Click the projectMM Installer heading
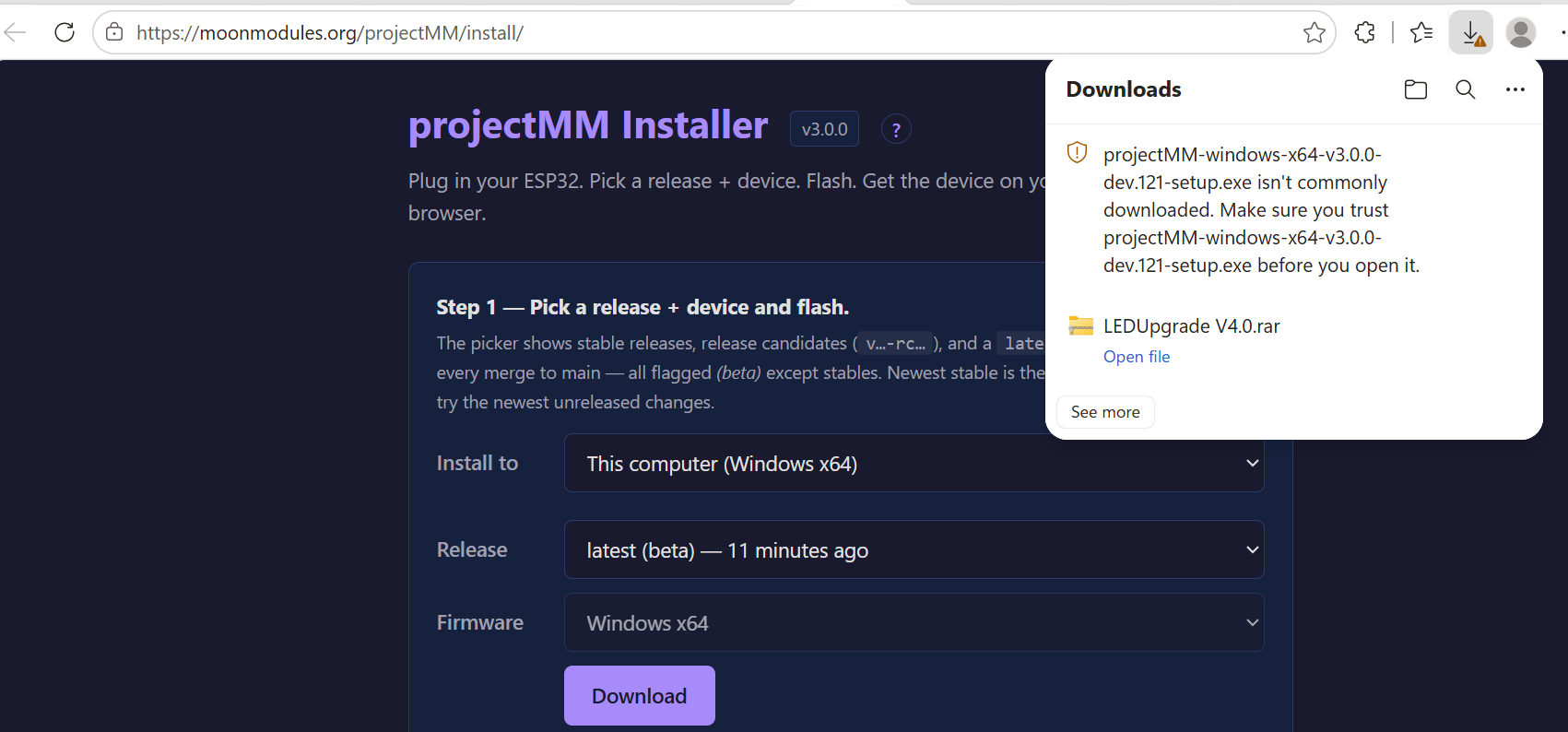Viewport: 1568px width, 732px height. (588, 125)
